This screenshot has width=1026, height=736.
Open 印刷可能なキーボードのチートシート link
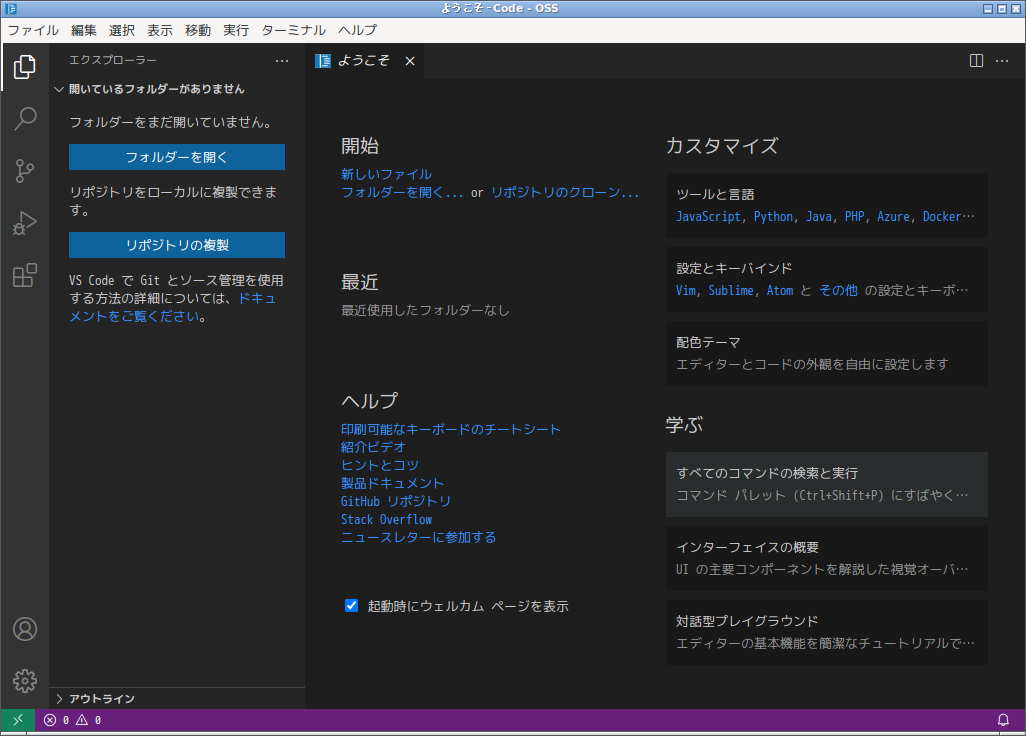tap(451, 429)
